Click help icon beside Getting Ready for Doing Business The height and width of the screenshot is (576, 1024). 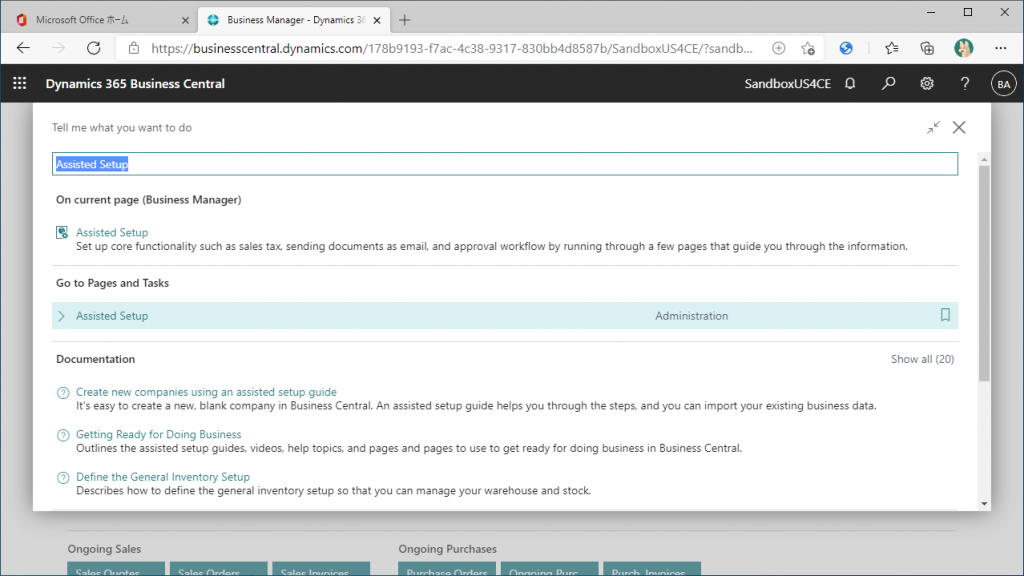pos(63,435)
